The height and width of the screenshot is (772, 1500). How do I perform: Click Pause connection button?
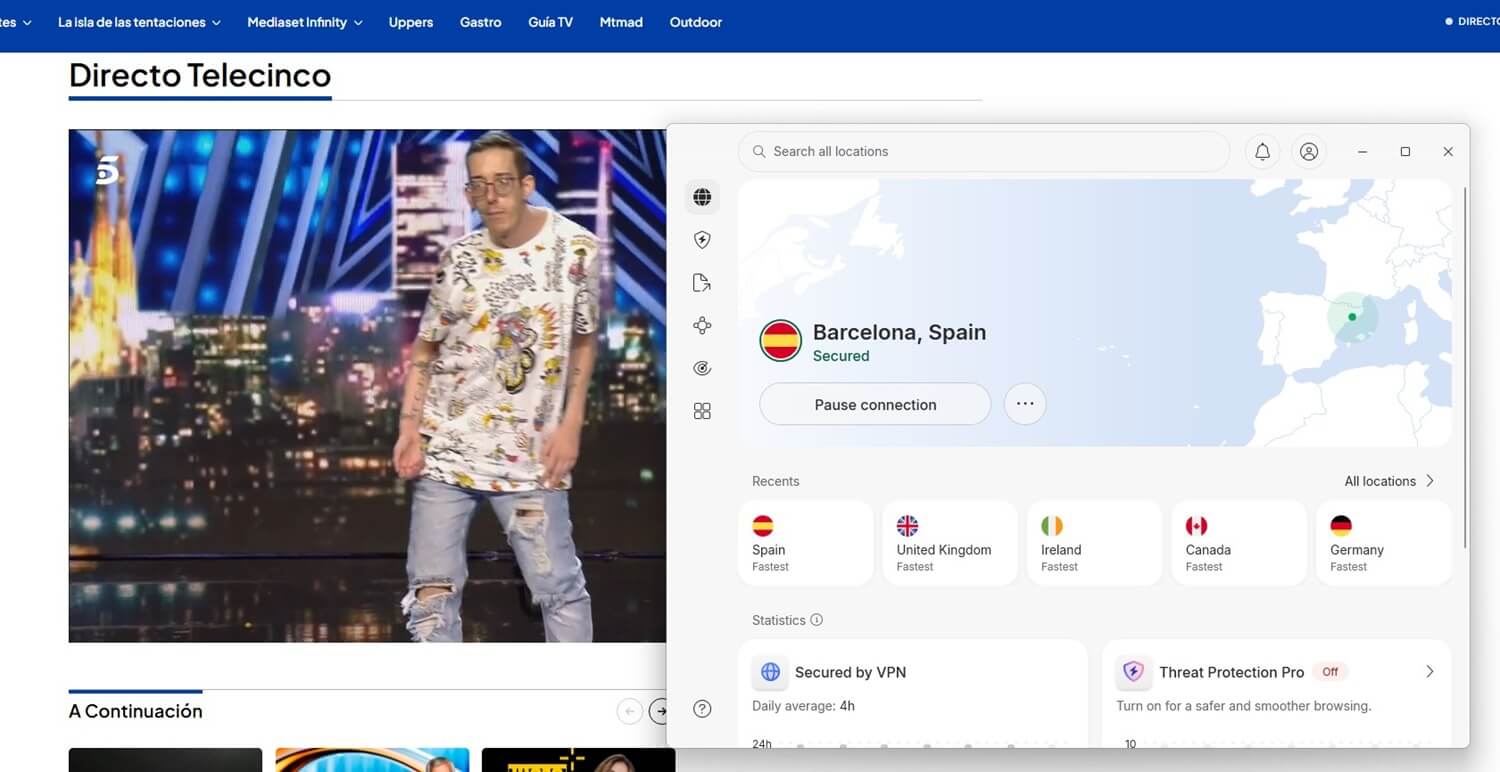[875, 404]
